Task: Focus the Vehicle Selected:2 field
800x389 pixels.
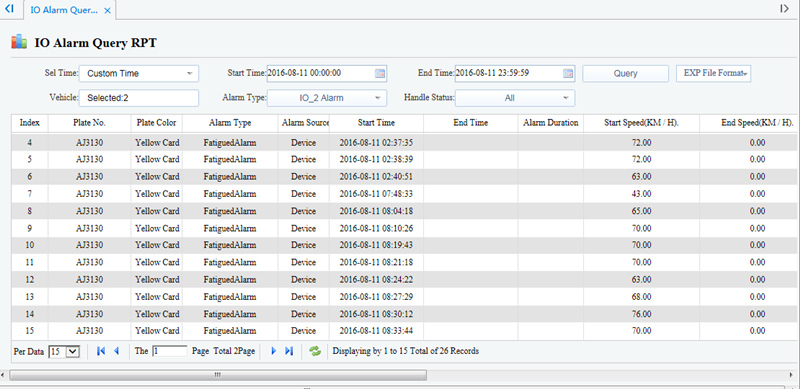Action: [139, 98]
